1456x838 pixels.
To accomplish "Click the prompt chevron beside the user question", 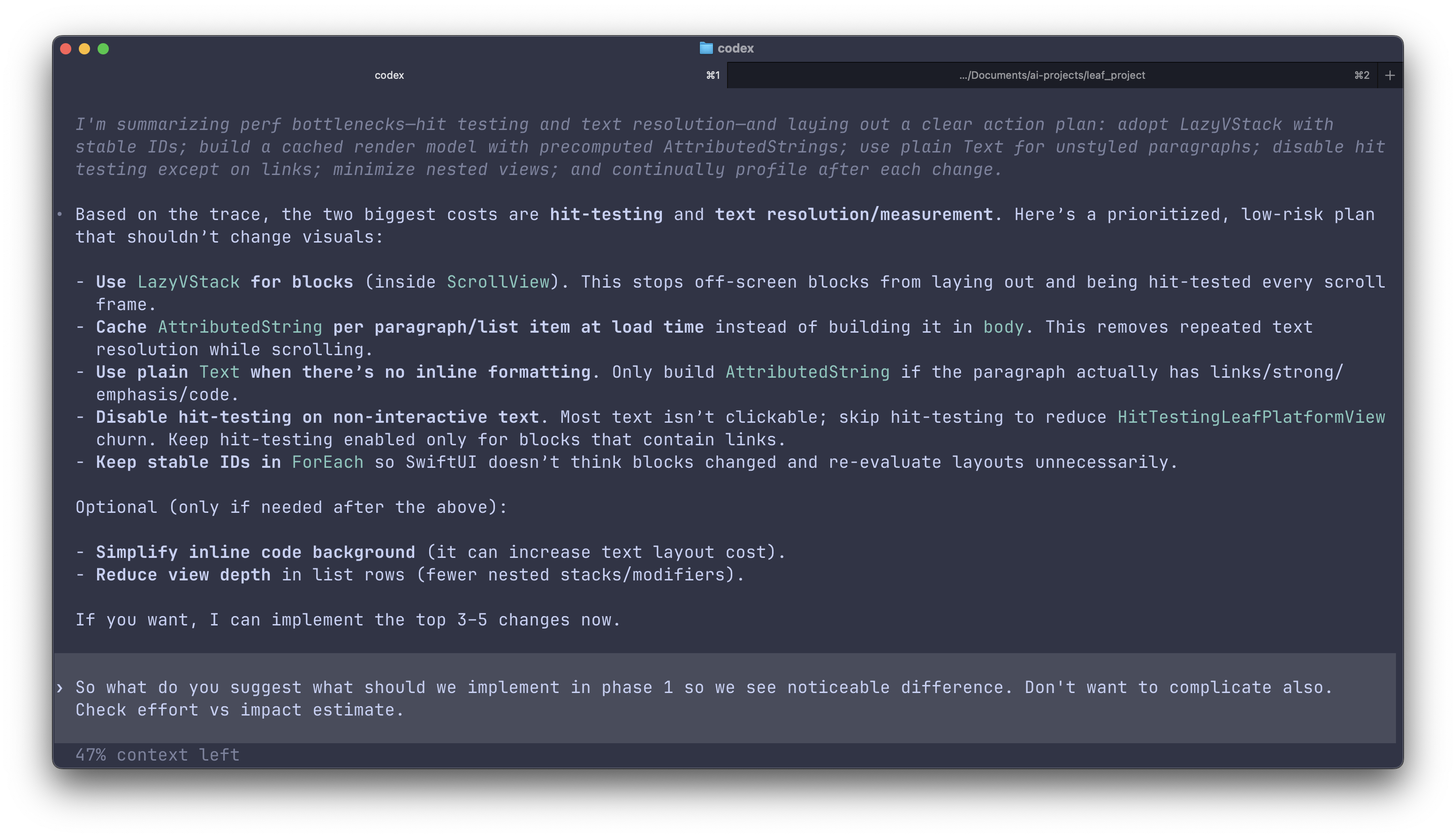I will pos(60,687).
